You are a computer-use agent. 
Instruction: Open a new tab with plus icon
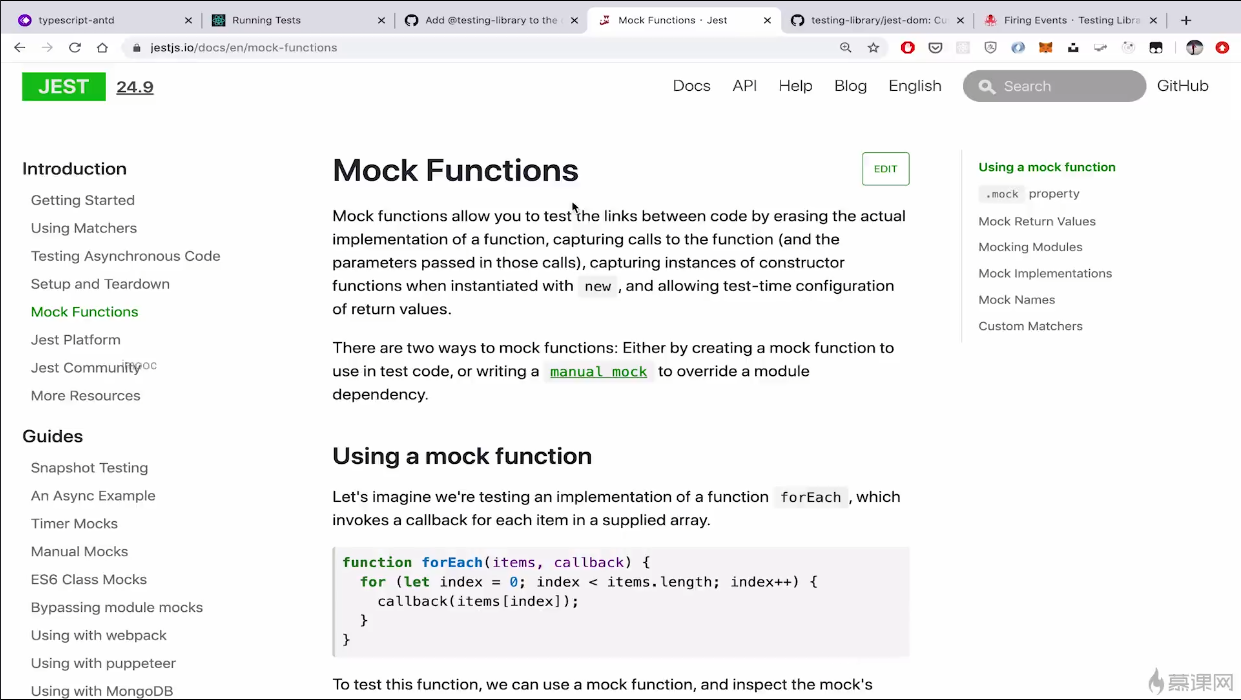pyautogui.click(x=1186, y=20)
